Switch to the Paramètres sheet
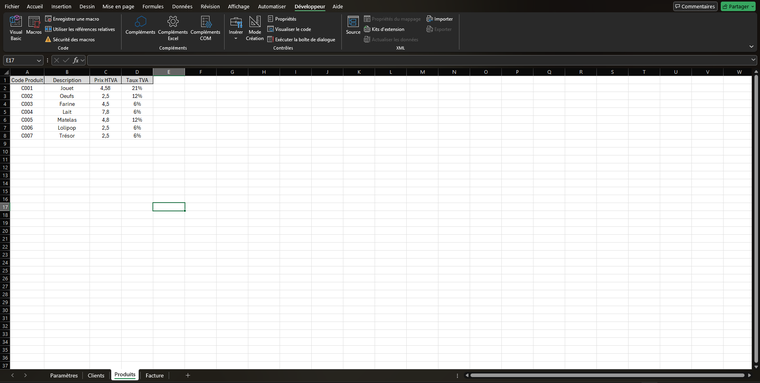 [63, 376]
